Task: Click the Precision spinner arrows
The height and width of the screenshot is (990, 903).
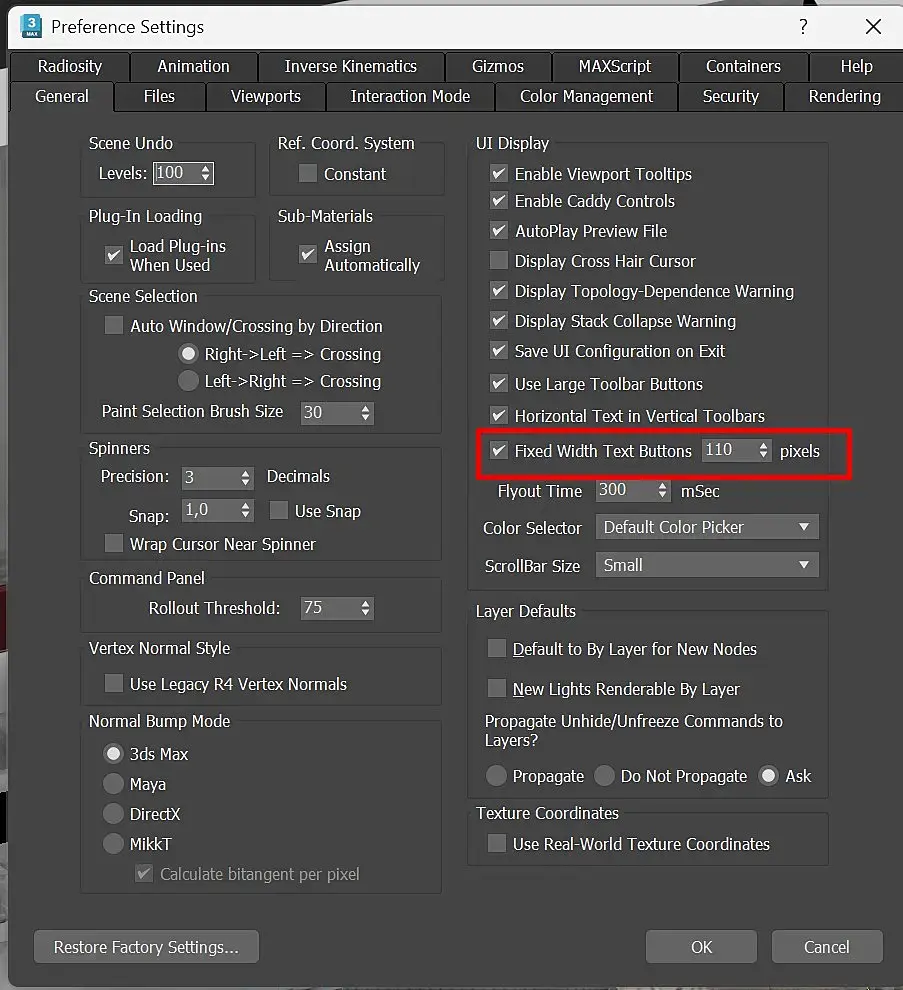Action: point(246,477)
